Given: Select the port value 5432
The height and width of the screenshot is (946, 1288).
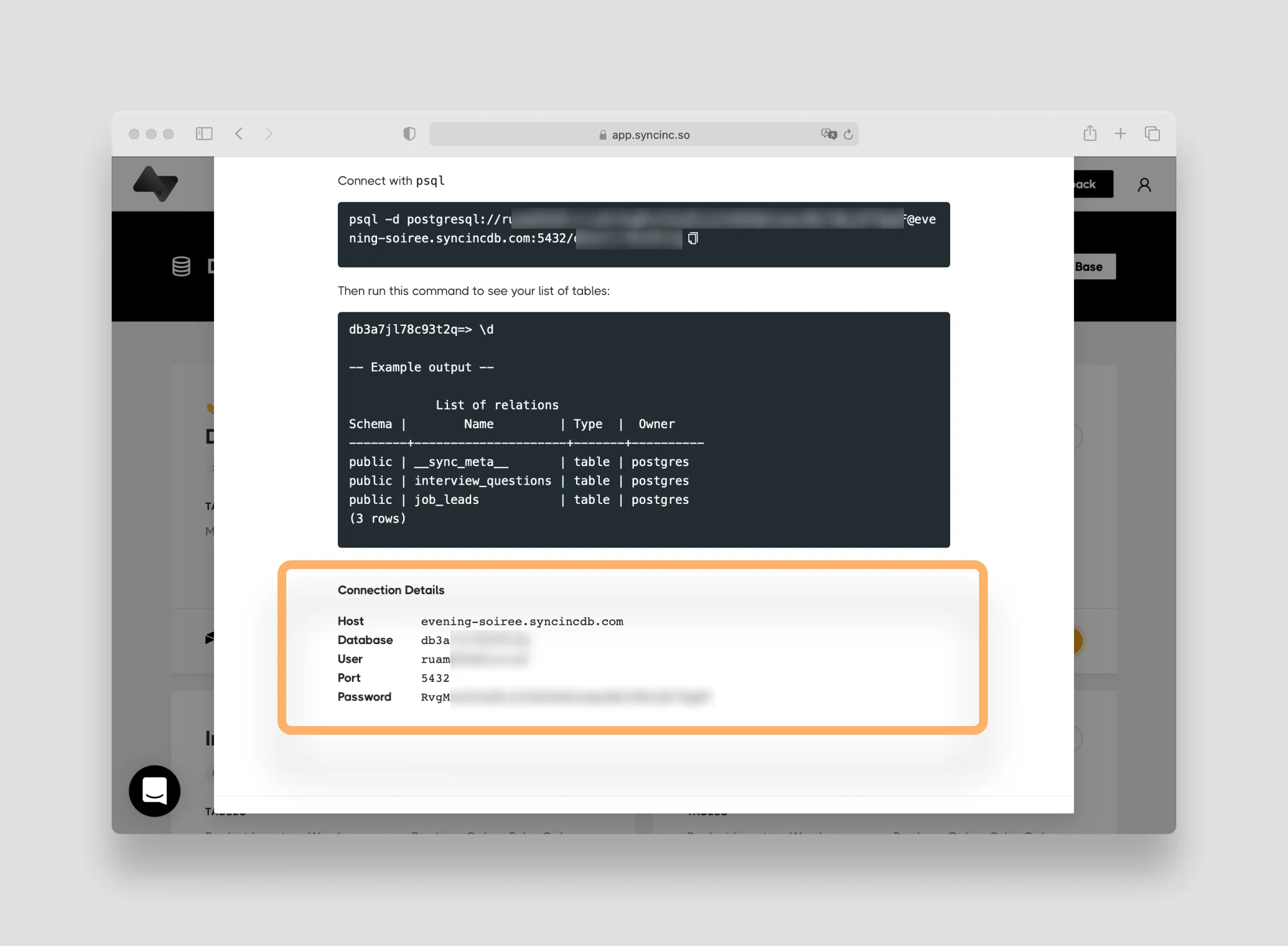Looking at the screenshot, I should click(x=435, y=678).
